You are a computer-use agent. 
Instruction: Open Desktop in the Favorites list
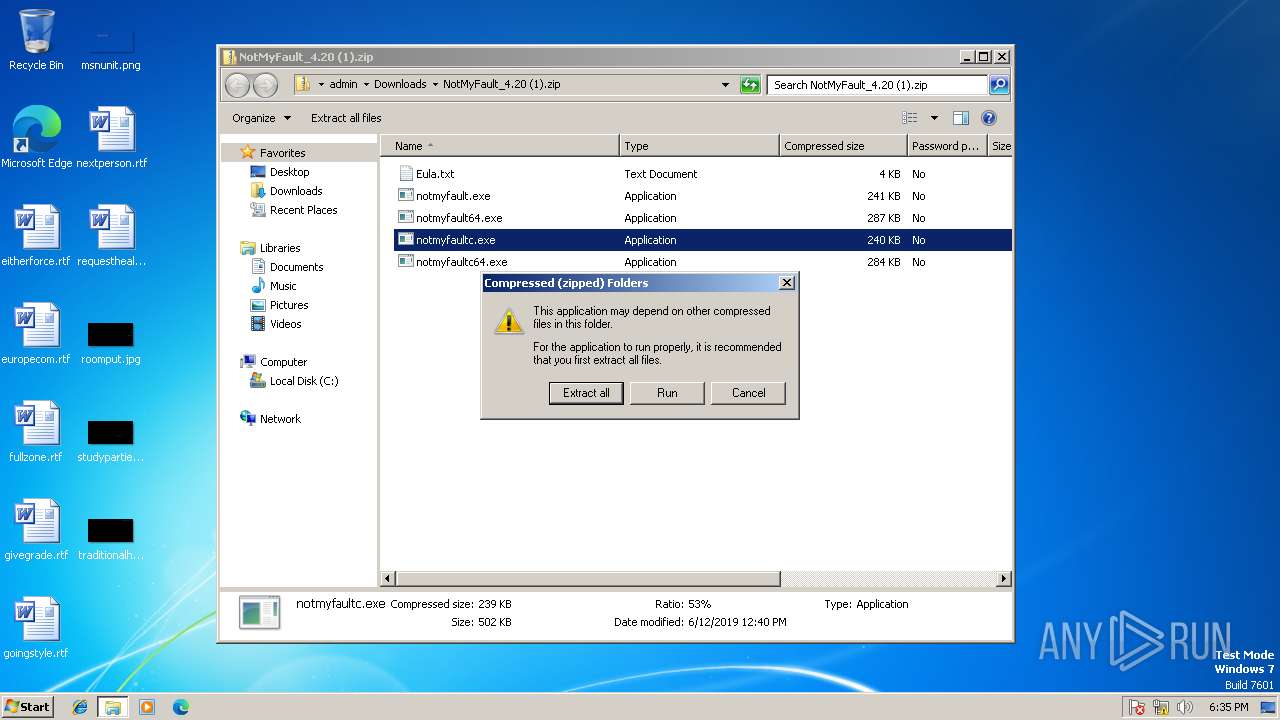[289, 172]
